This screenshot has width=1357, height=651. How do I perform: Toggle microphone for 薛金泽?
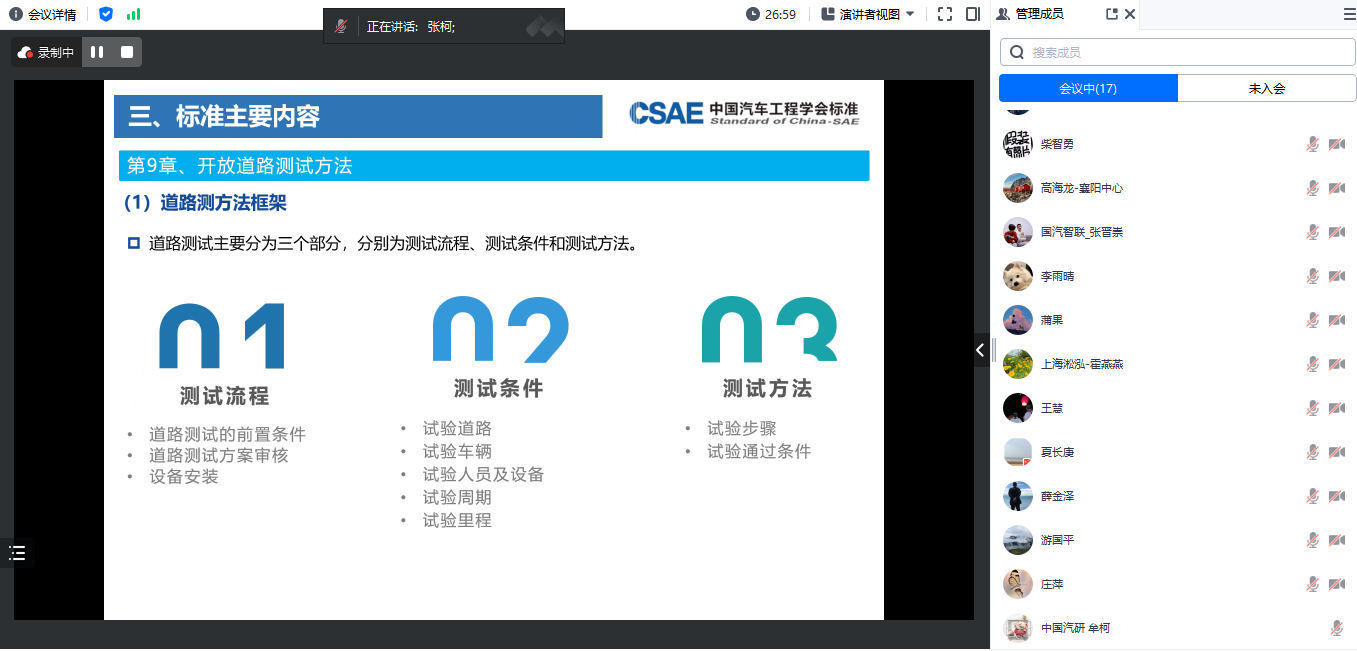(x=1312, y=496)
